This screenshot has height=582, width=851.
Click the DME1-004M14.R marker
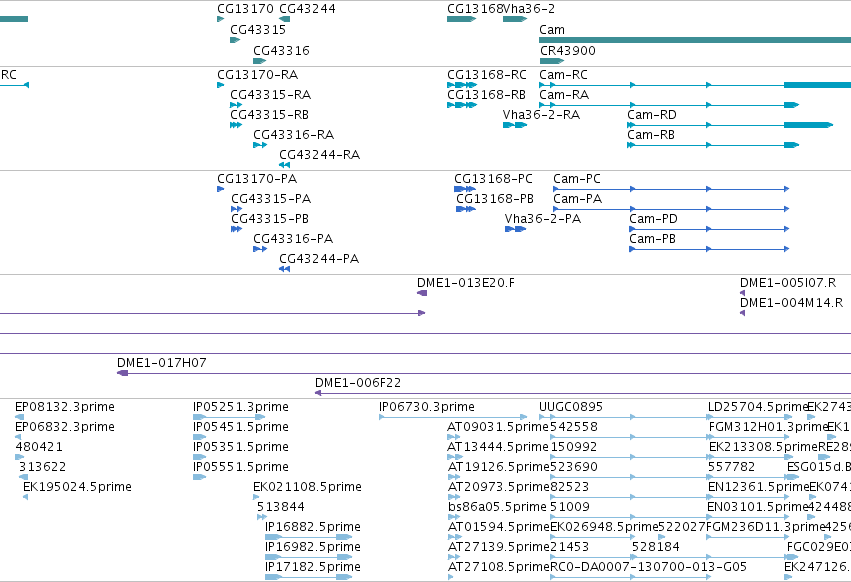(x=742, y=313)
